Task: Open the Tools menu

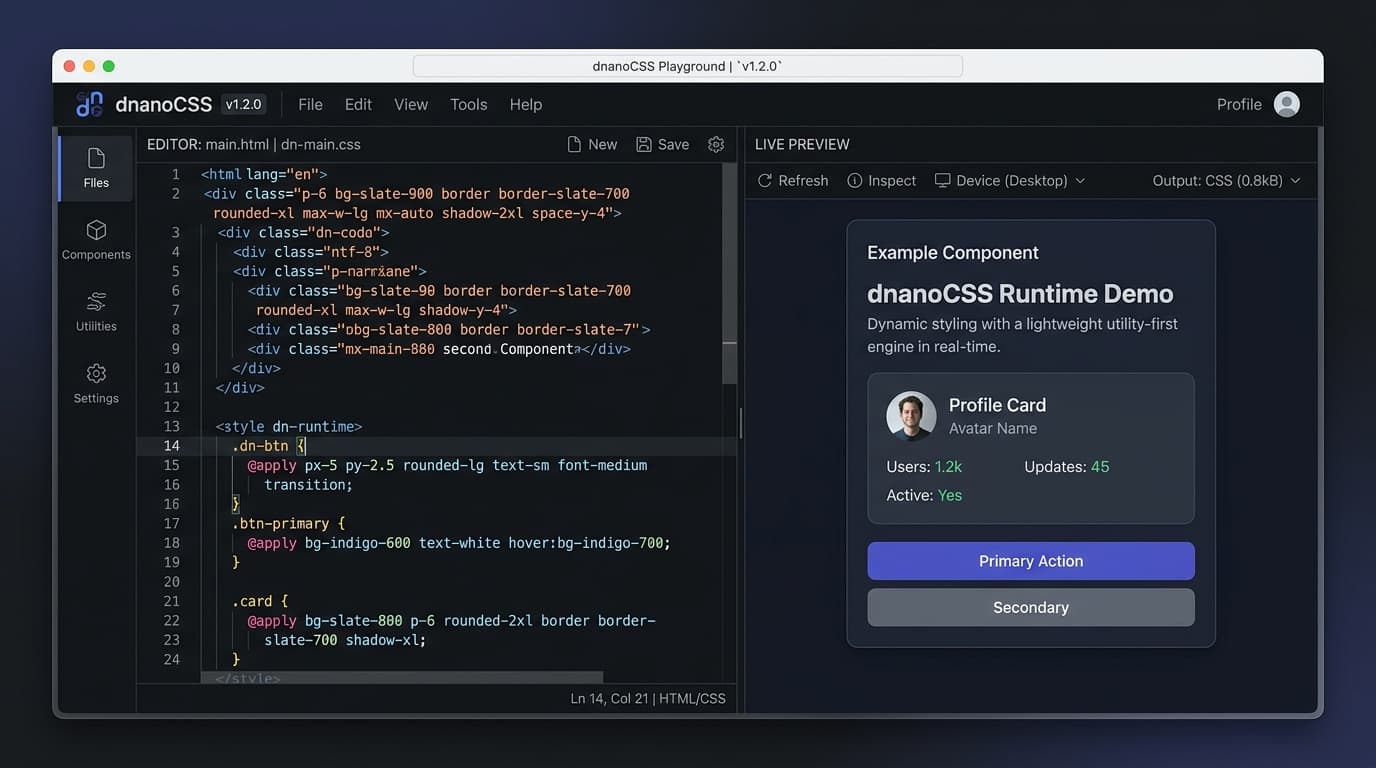Action: click(x=468, y=104)
